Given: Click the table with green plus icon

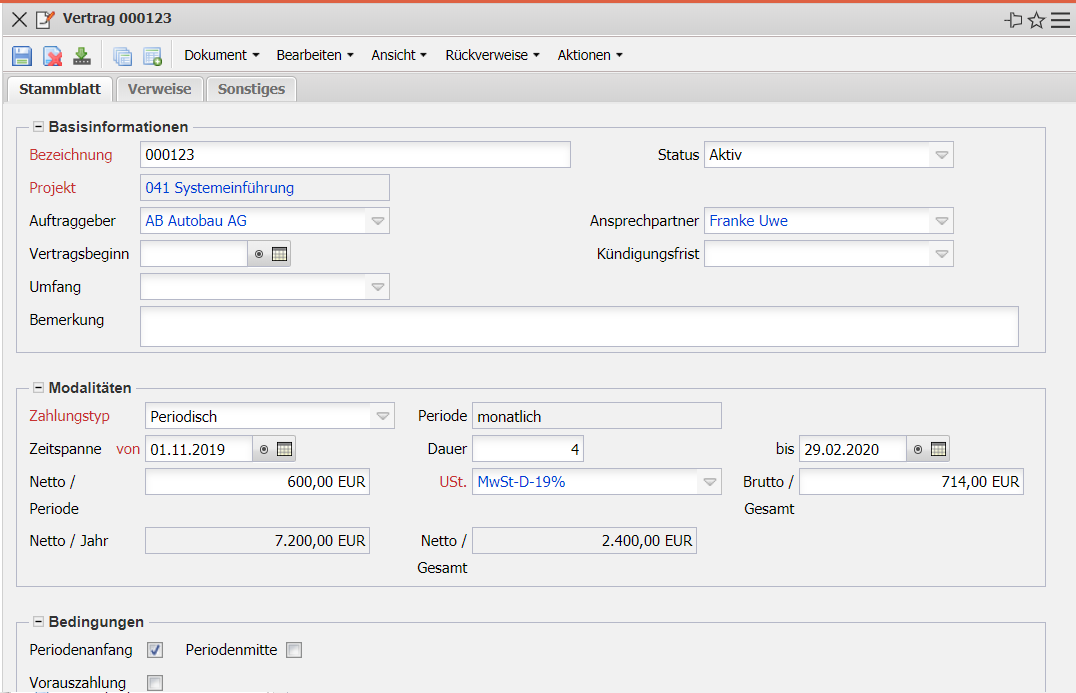Looking at the screenshot, I should pyautogui.click(x=152, y=56).
